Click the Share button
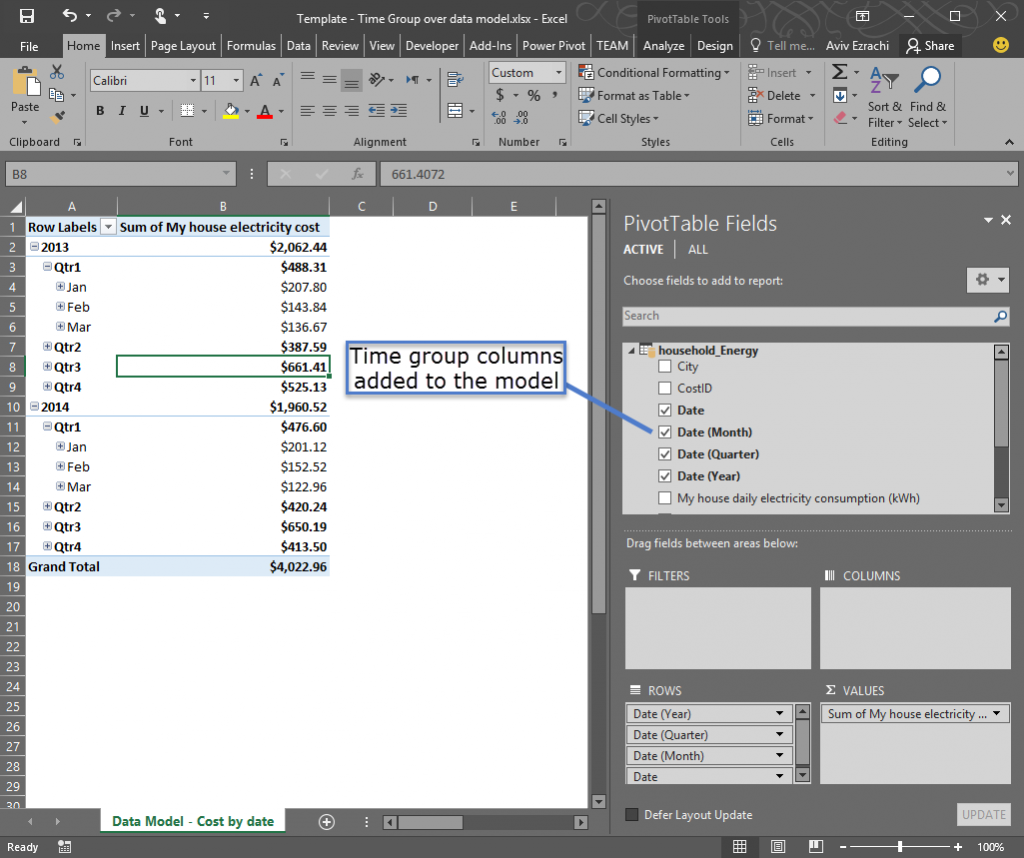 point(930,44)
